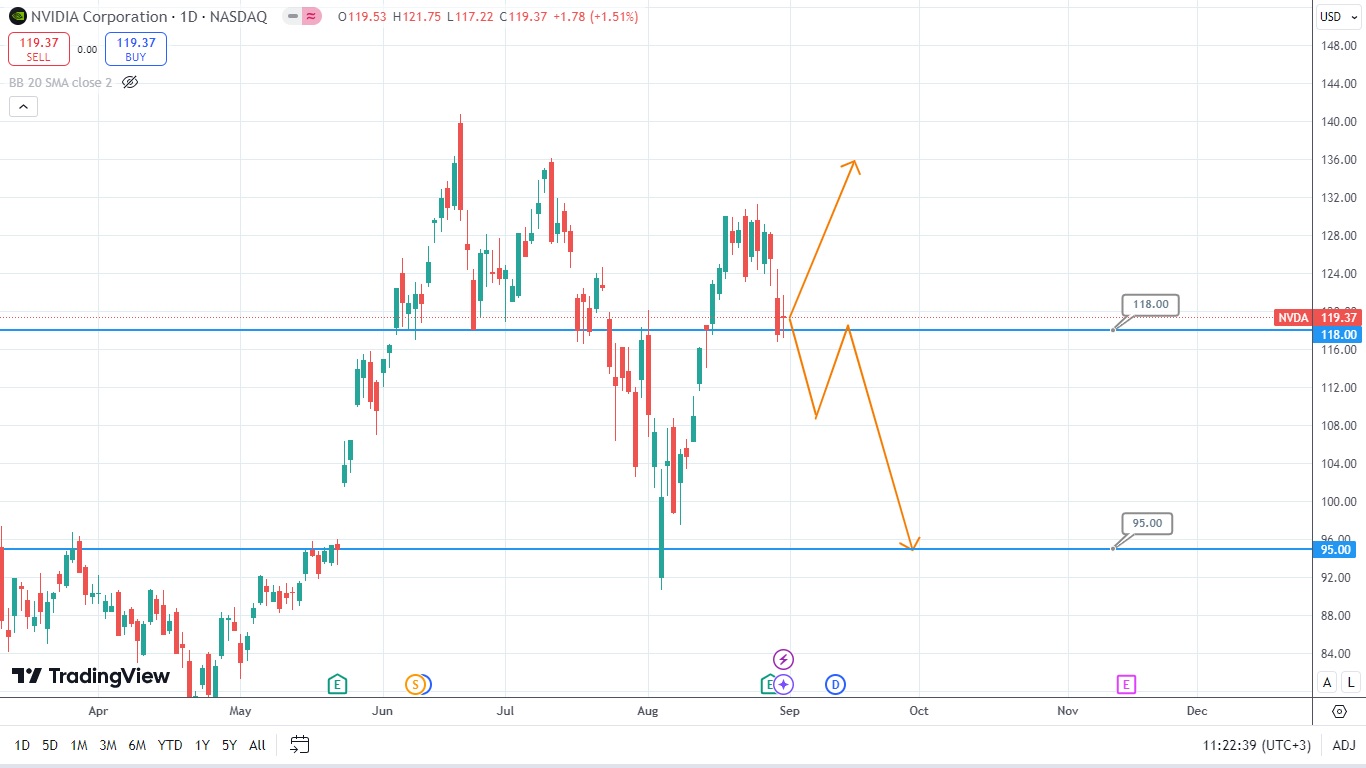Click the red 119.37 SELL button
This screenshot has height=768, width=1366.
[39, 49]
